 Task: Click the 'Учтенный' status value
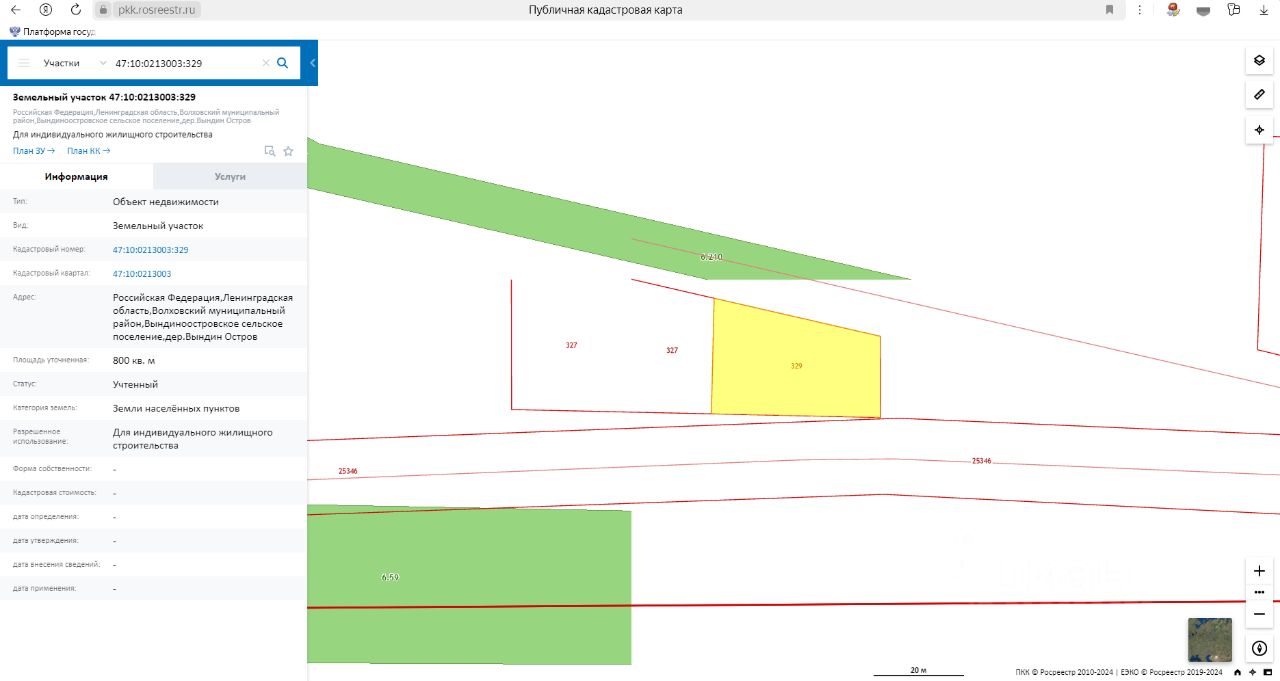pos(135,384)
